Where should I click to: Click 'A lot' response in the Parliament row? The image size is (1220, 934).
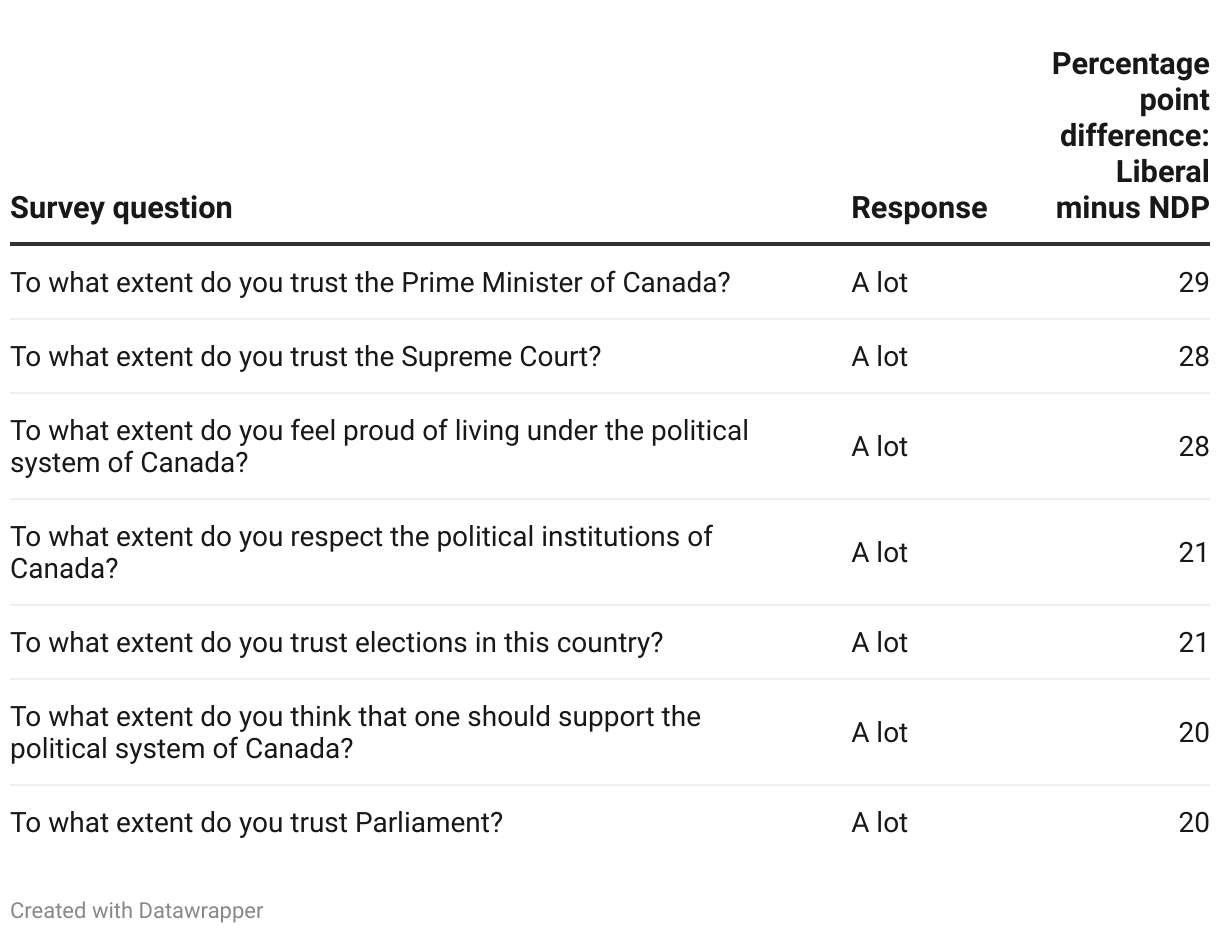click(880, 823)
